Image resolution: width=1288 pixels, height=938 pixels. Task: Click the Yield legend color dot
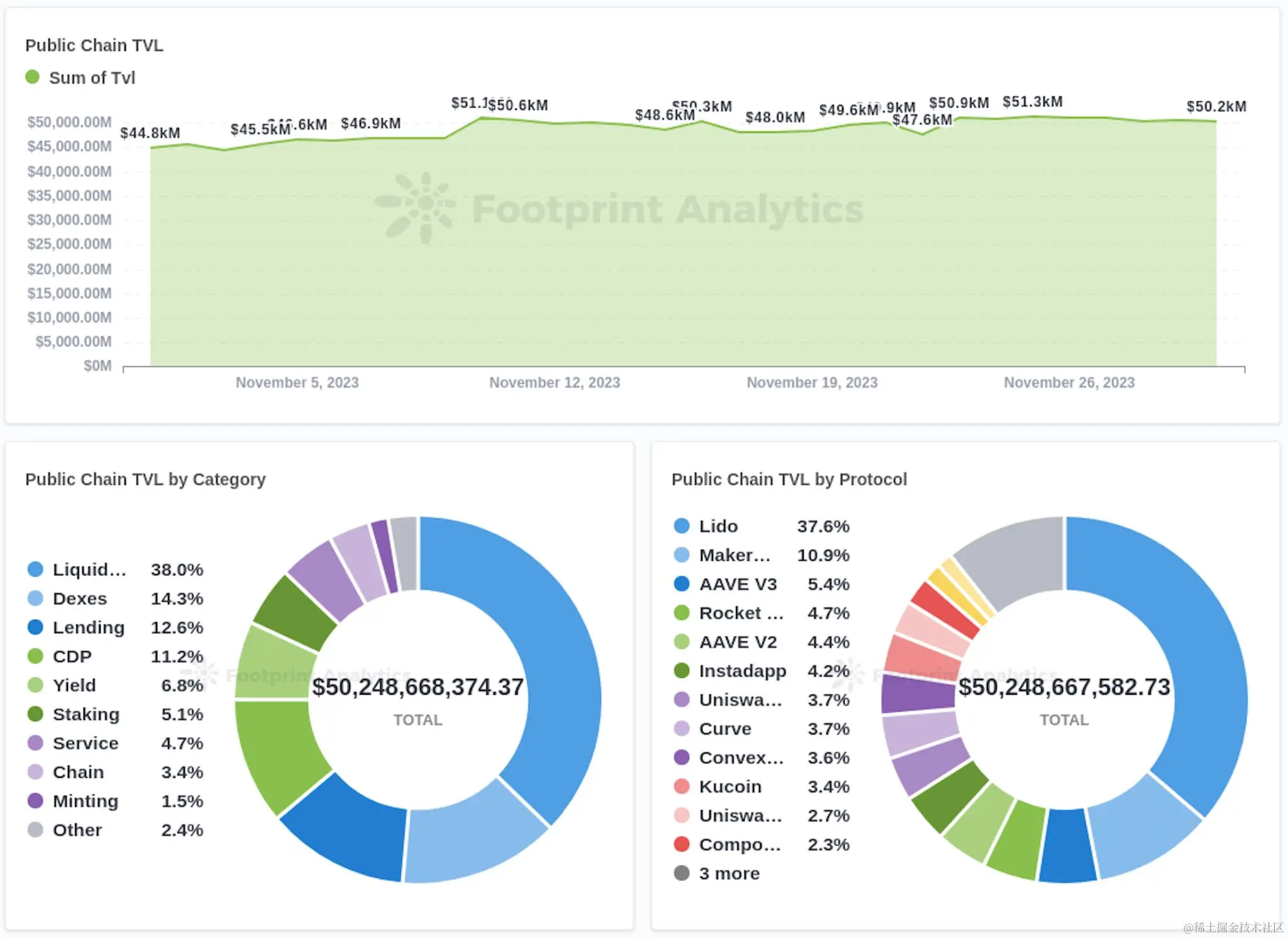[35, 685]
